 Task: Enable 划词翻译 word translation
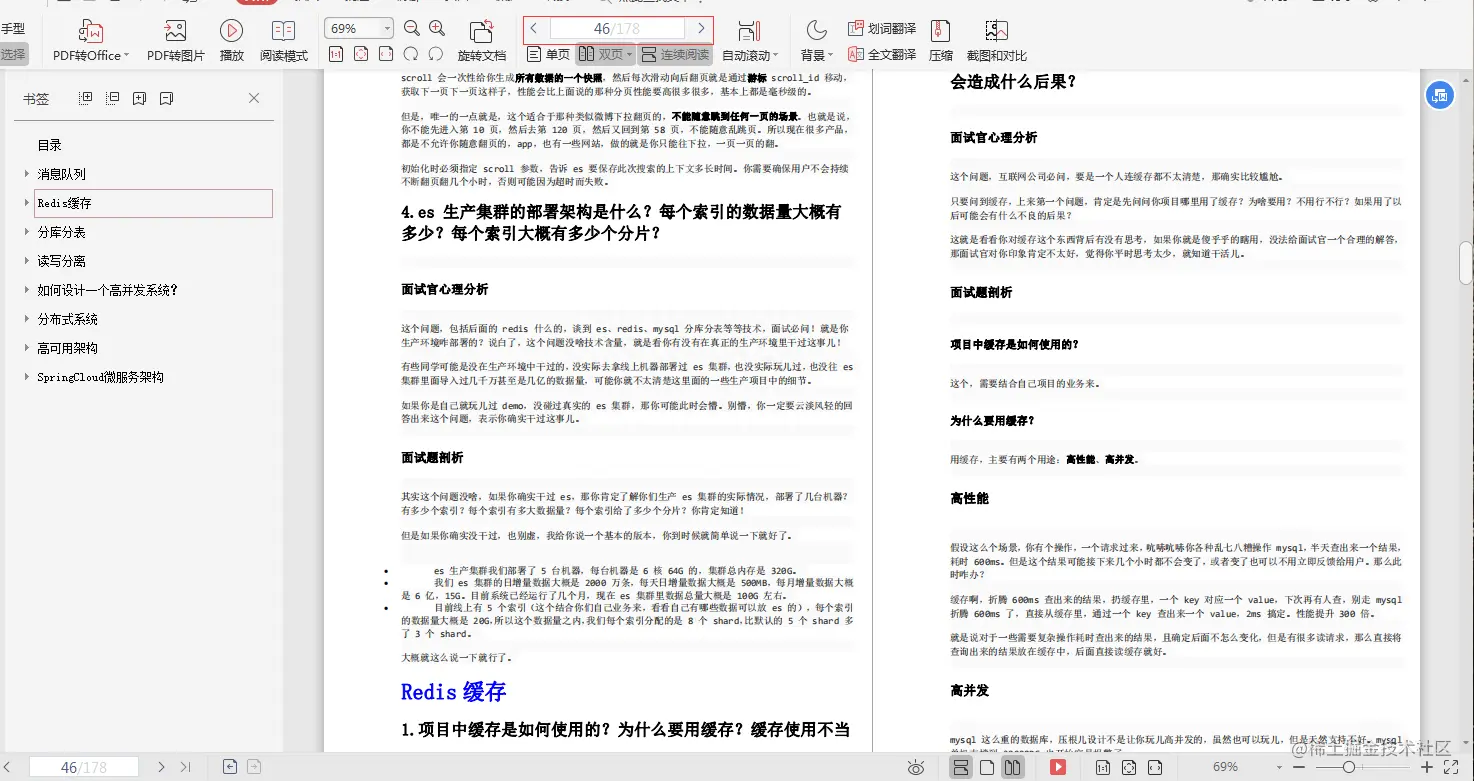coord(882,29)
